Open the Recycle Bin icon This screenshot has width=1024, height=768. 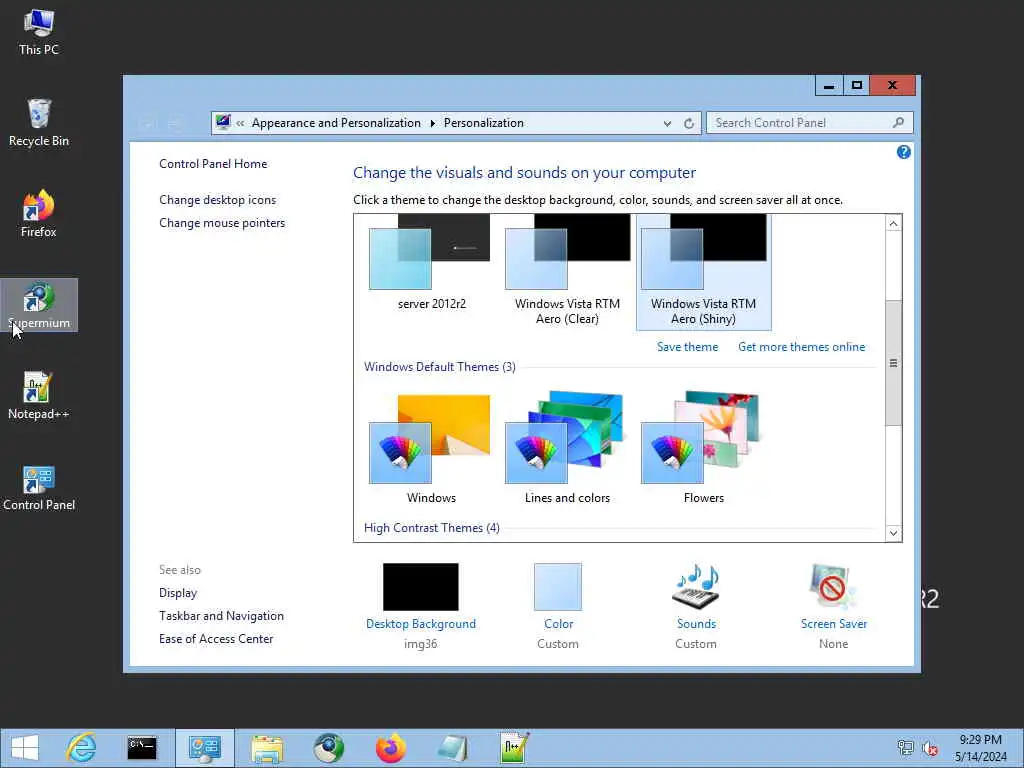click(39, 123)
